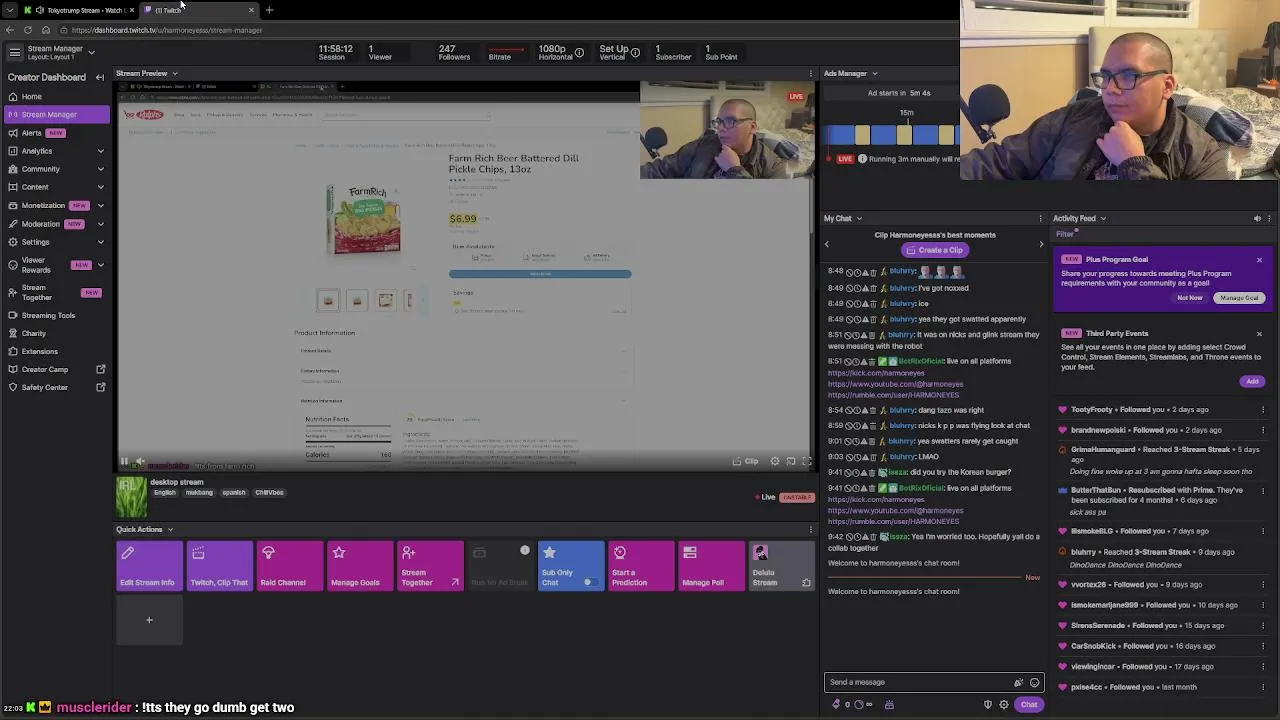Open stream preview settings gear
Viewport: 1280px width, 720px height.
[775, 462]
